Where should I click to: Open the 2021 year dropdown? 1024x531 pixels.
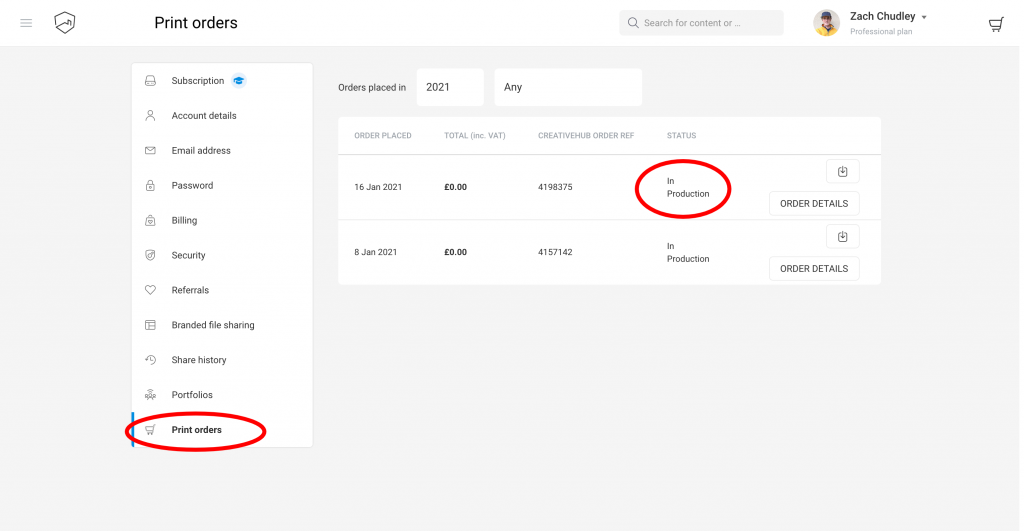pyautogui.click(x=450, y=88)
